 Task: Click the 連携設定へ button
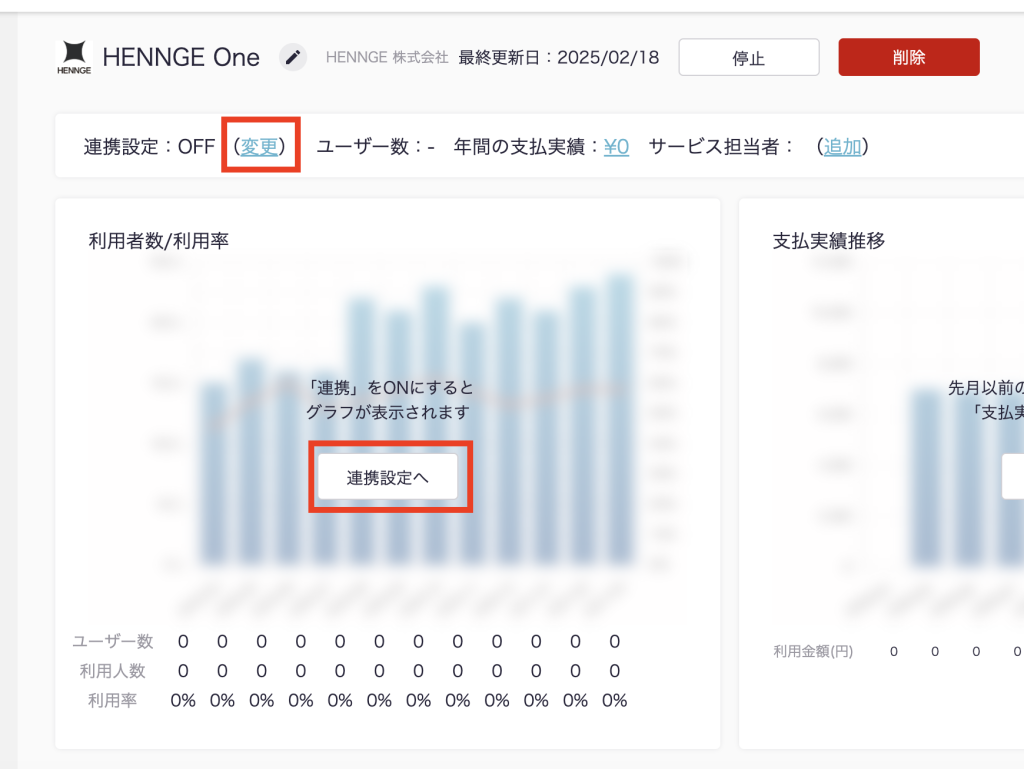[x=388, y=477]
